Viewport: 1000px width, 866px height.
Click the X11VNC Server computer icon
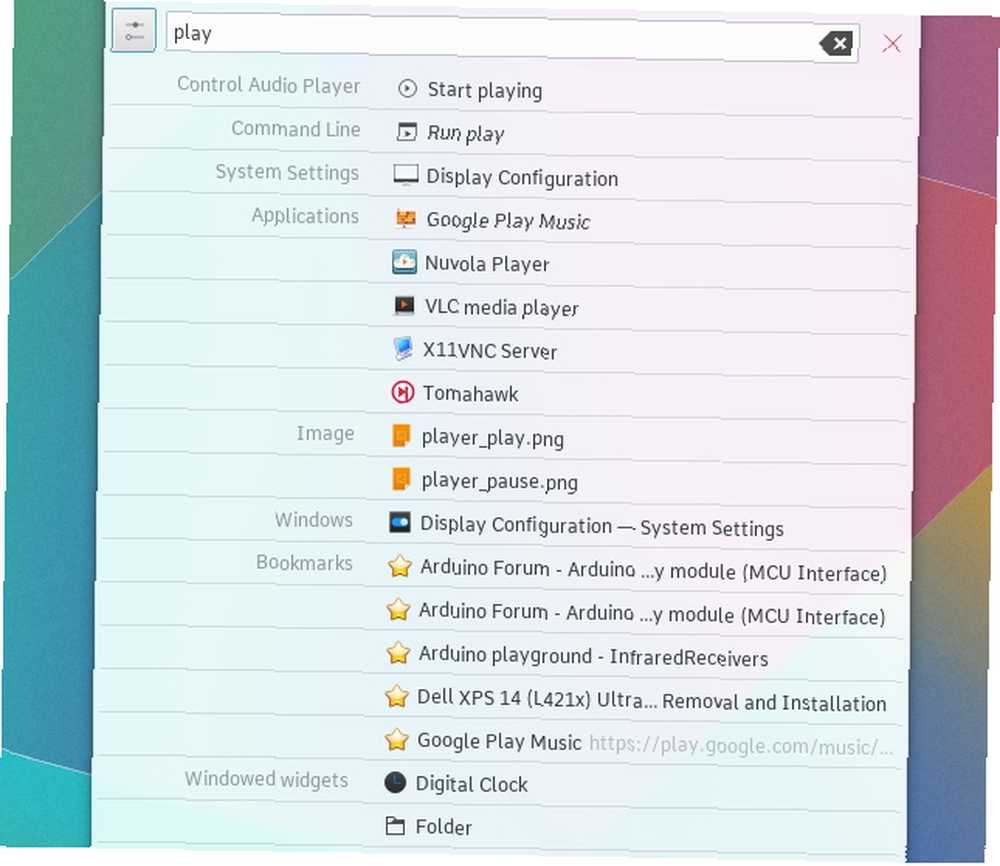point(403,348)
